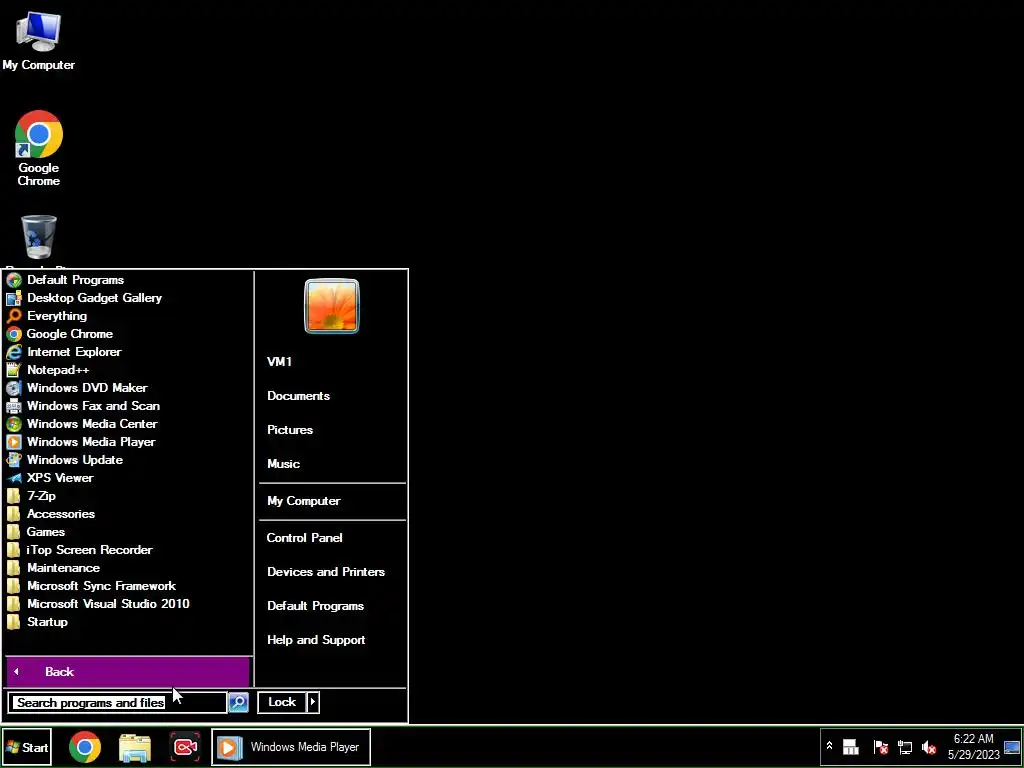Image resolution: width=1024 pixels, height=768 pixels.
Task: Open Music from Start menu
Action: [332, 464]
